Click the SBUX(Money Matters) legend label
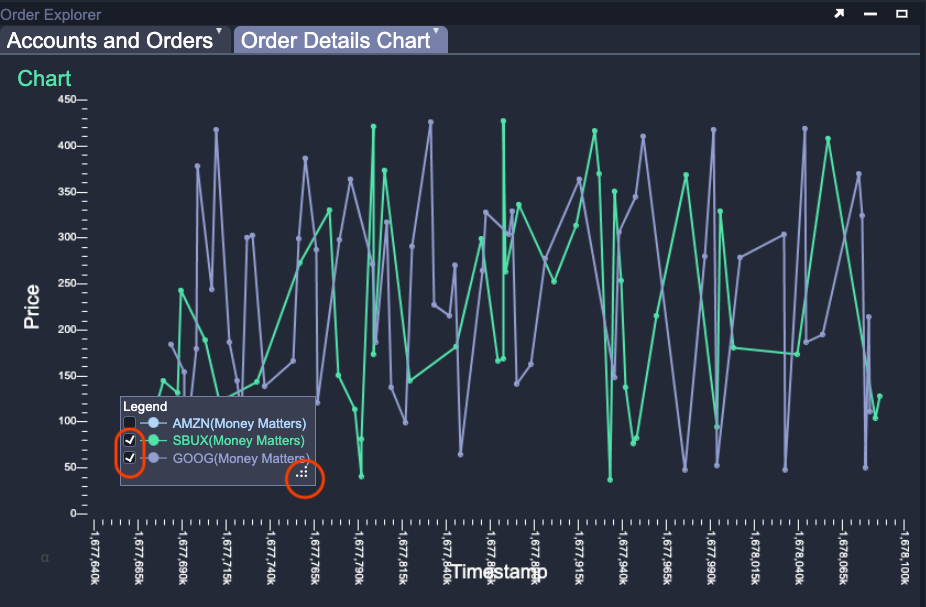926x607 pixels. pyautogui.click(x=239, y=441)
